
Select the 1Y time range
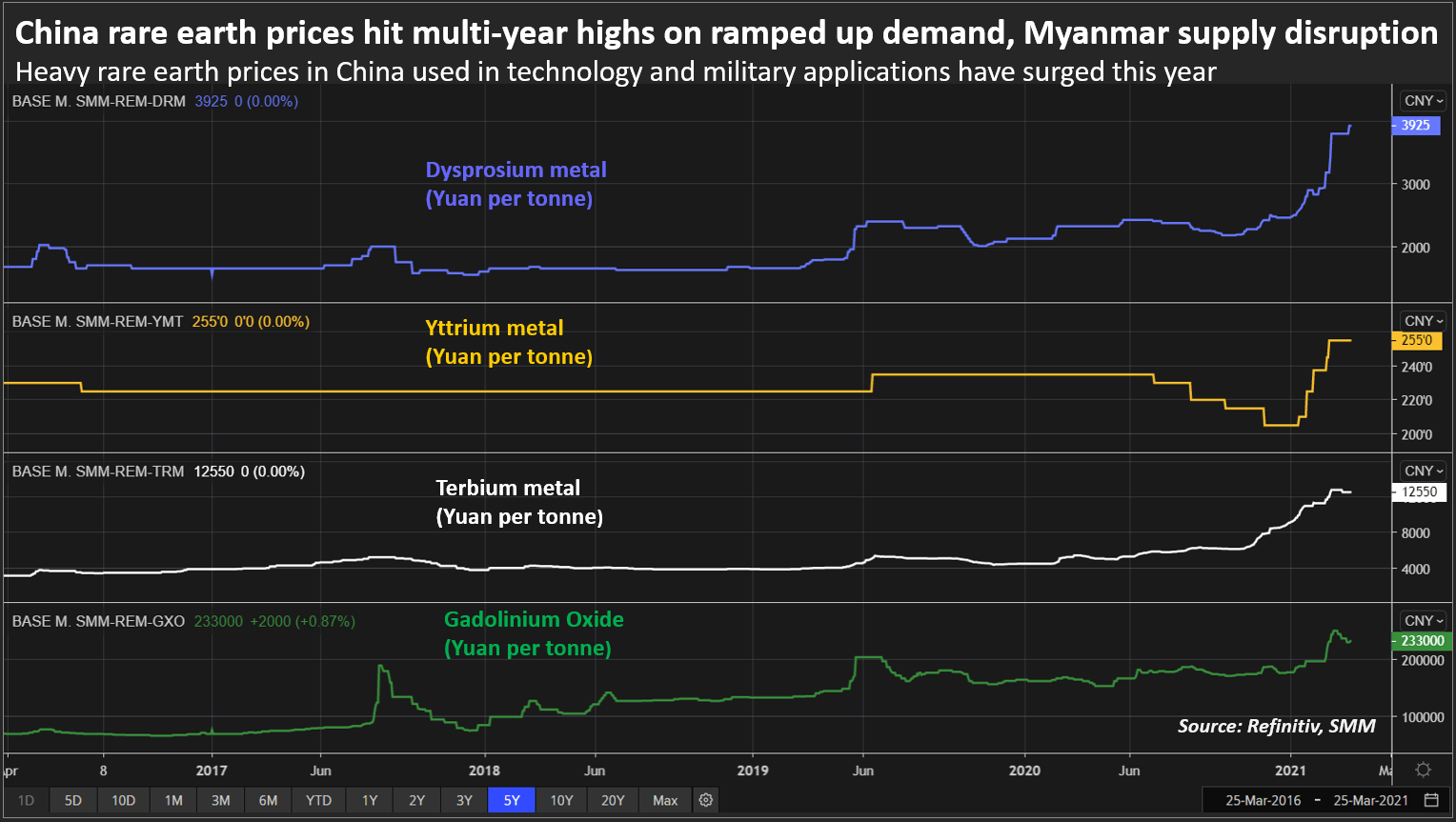tap(370, 800)
